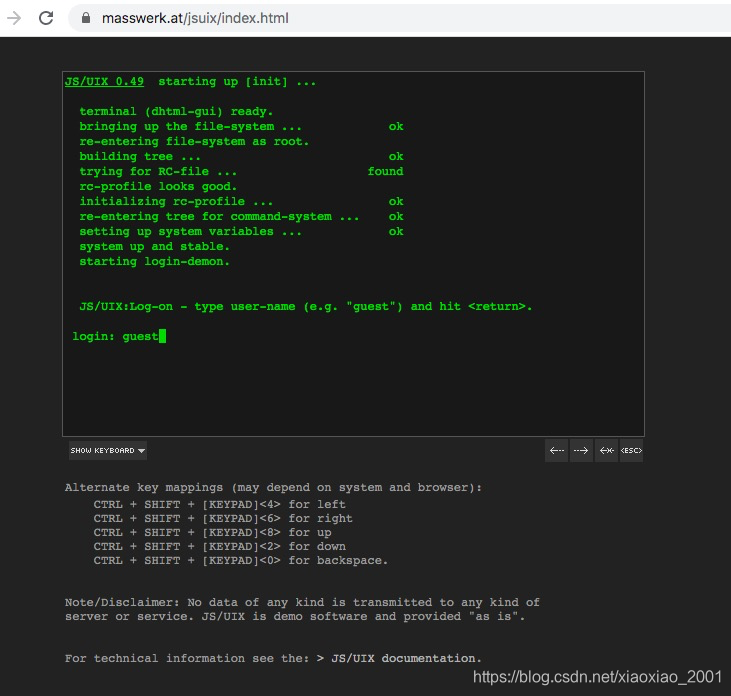731x696 pixels.
Task: Click the masswerk.at address bar URL
Action: pos(195,18)
